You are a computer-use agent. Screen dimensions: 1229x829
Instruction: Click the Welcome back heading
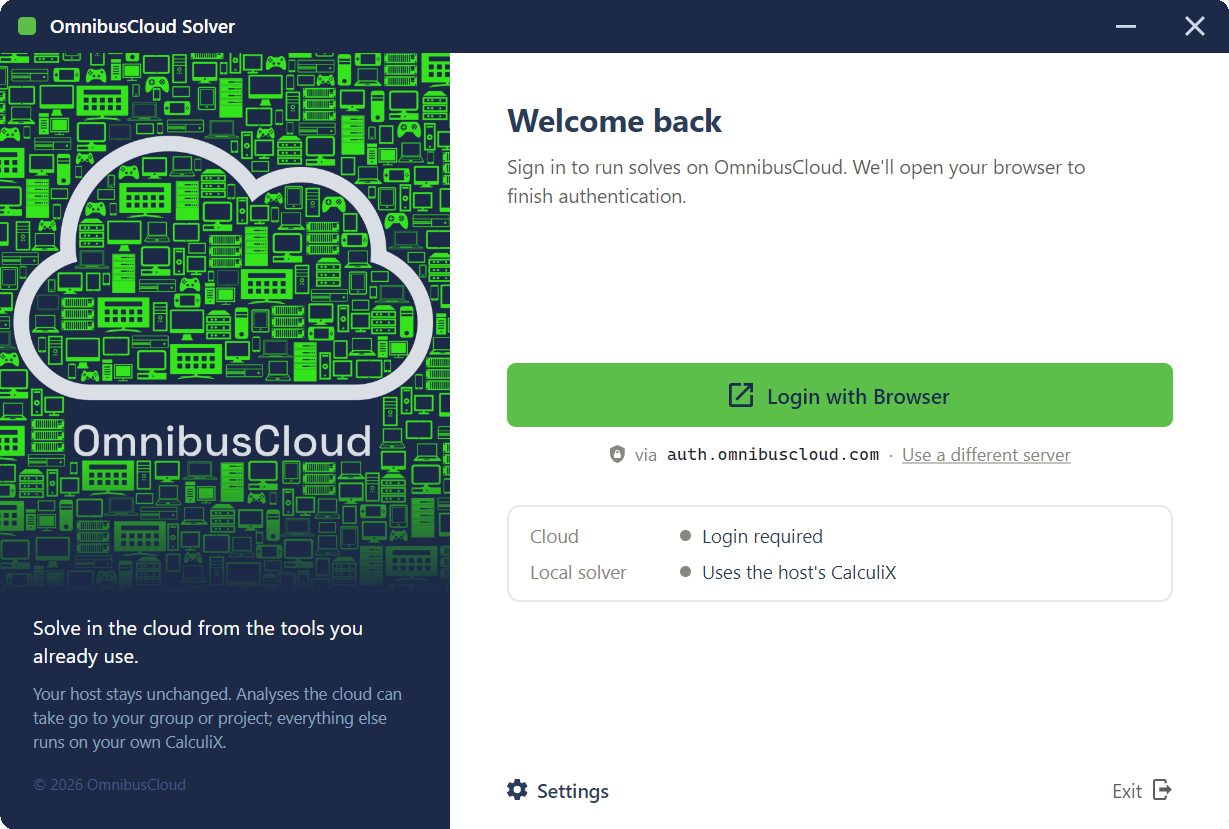(x=615, y=121)
